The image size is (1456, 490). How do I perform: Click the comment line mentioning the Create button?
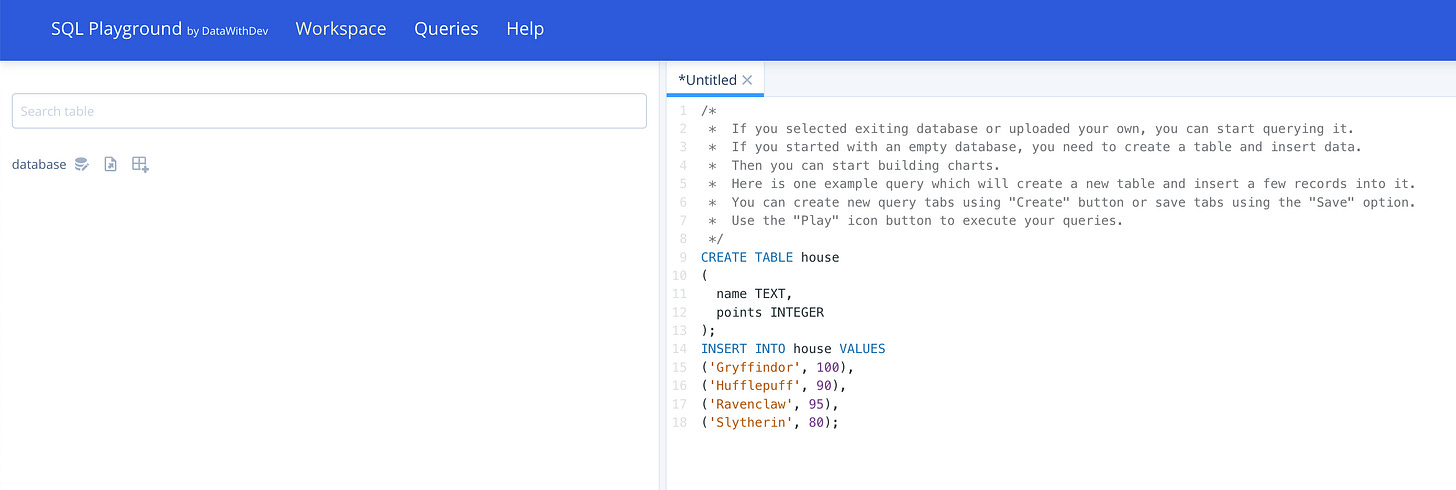click(1062, 202)
